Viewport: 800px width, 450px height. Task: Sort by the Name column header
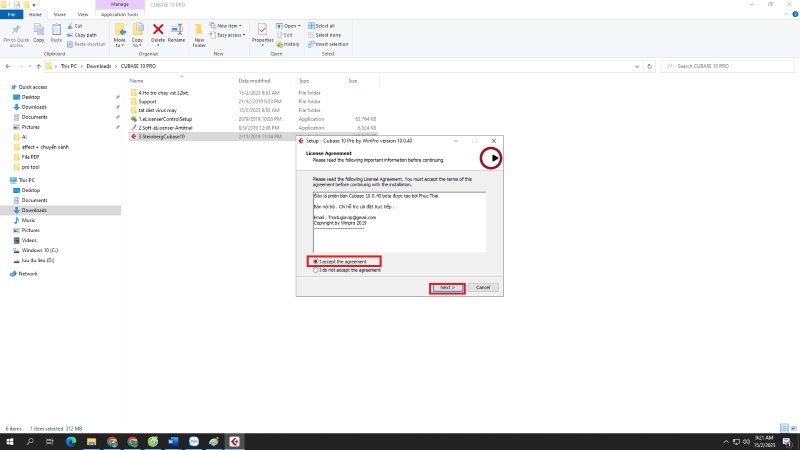click(136, 81)
